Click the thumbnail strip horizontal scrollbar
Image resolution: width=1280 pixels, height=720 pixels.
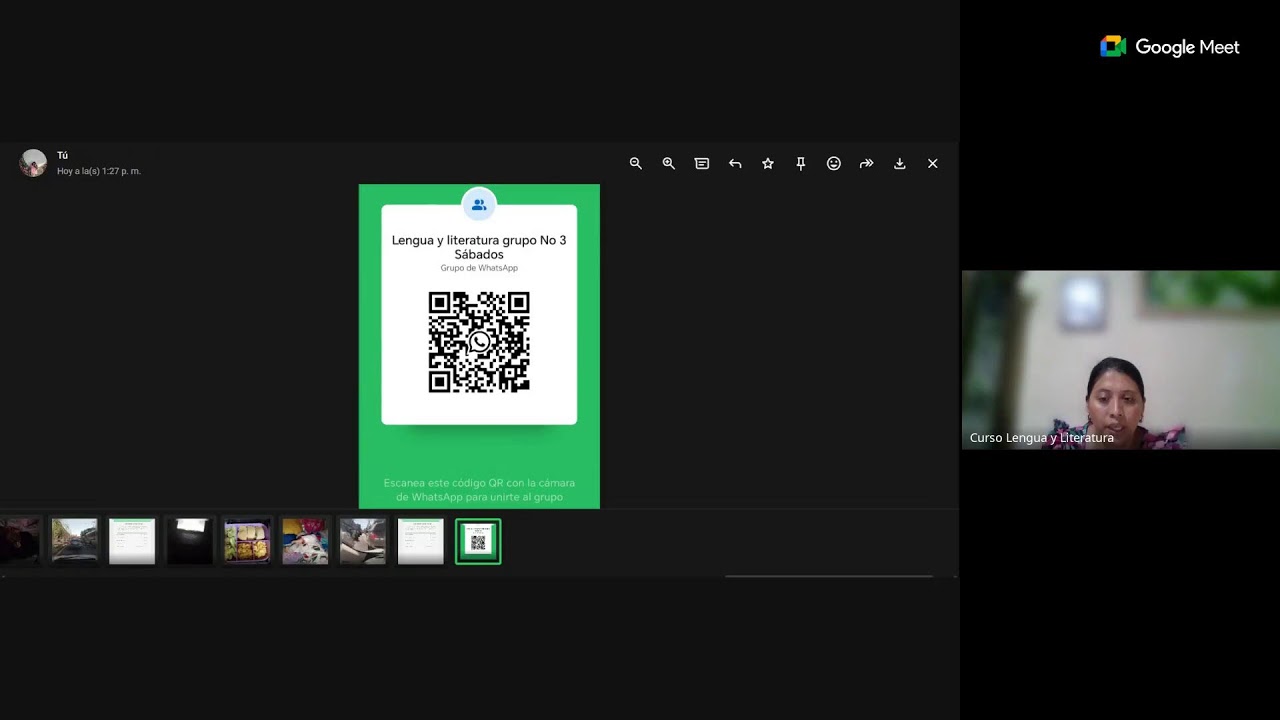(x=829, y=576)
